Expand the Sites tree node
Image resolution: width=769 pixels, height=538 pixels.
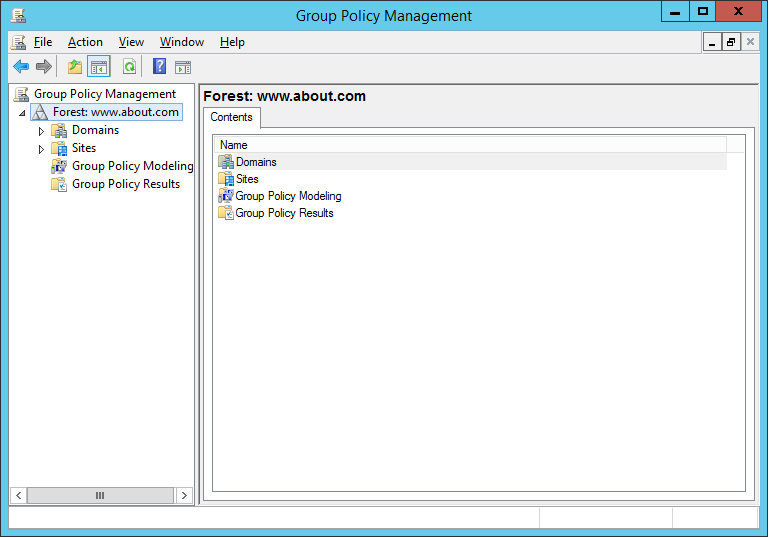[x=41, y=149]
